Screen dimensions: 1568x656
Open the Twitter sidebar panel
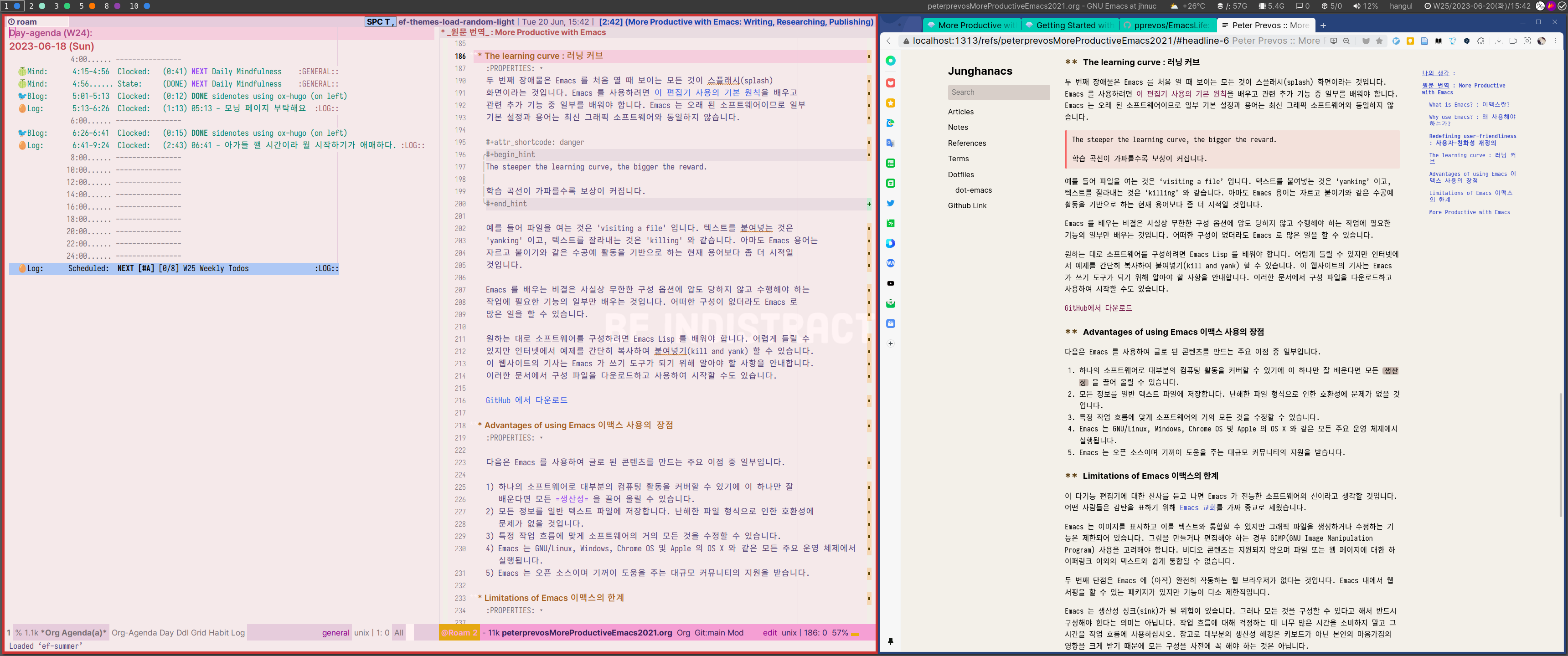tap(891, 203)
